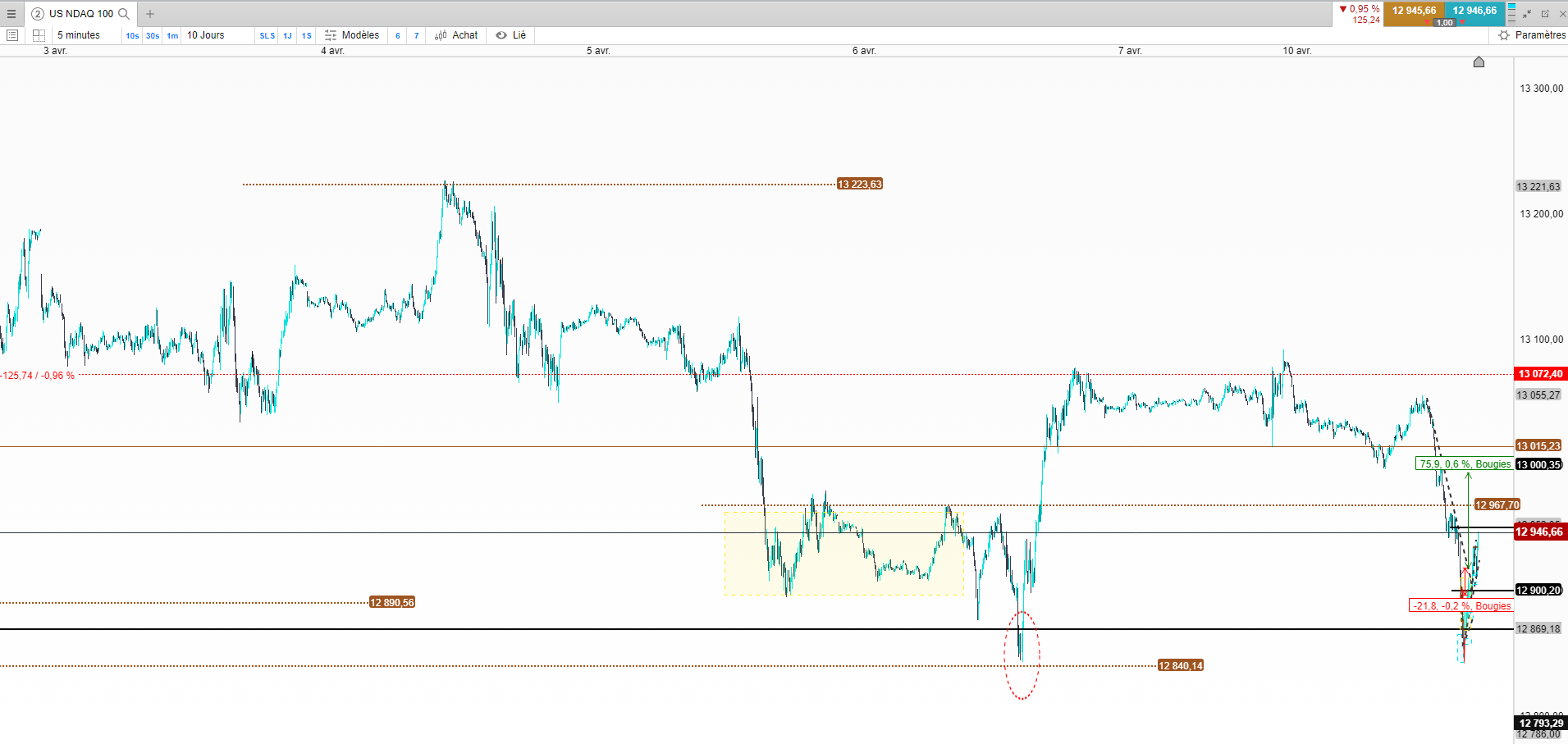The height and width of the screenshot is (744, 1568).
Task: Select the 1S history shortcut
Action: point(306,36)
